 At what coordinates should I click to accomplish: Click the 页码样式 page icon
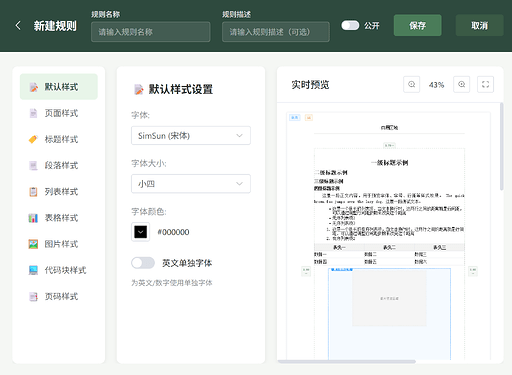33,296
